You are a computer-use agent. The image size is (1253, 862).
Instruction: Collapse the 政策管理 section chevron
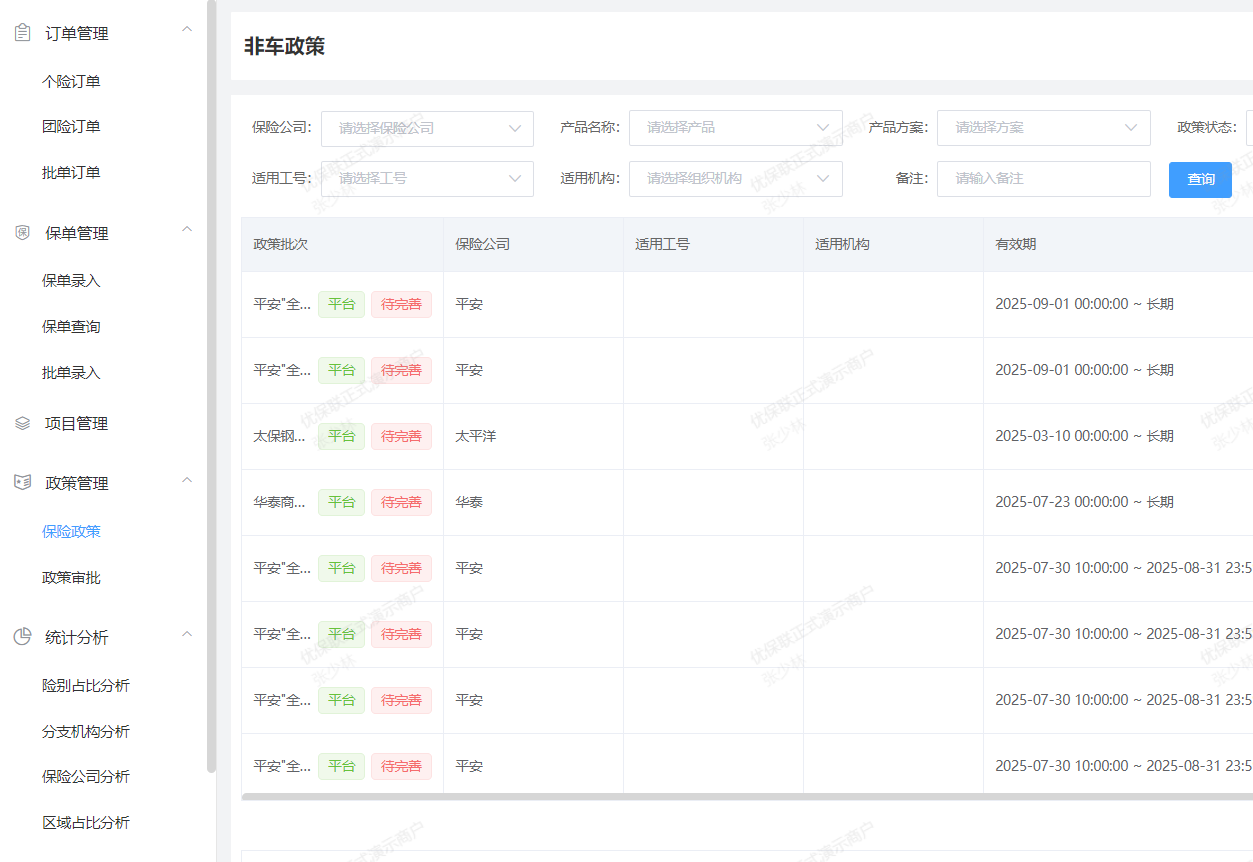[186, 480]
